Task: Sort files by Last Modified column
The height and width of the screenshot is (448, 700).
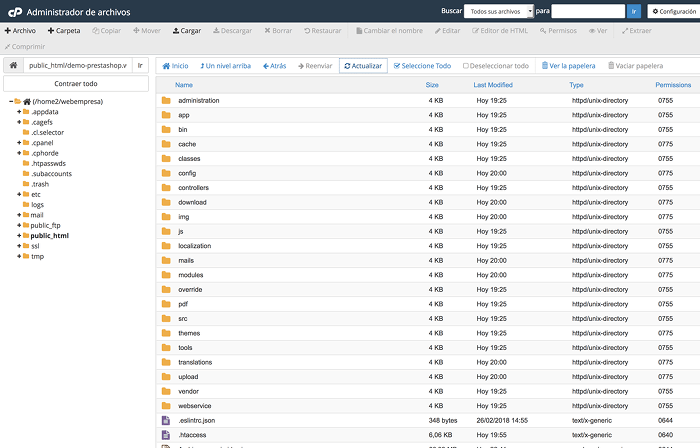Action: (493, 85)
